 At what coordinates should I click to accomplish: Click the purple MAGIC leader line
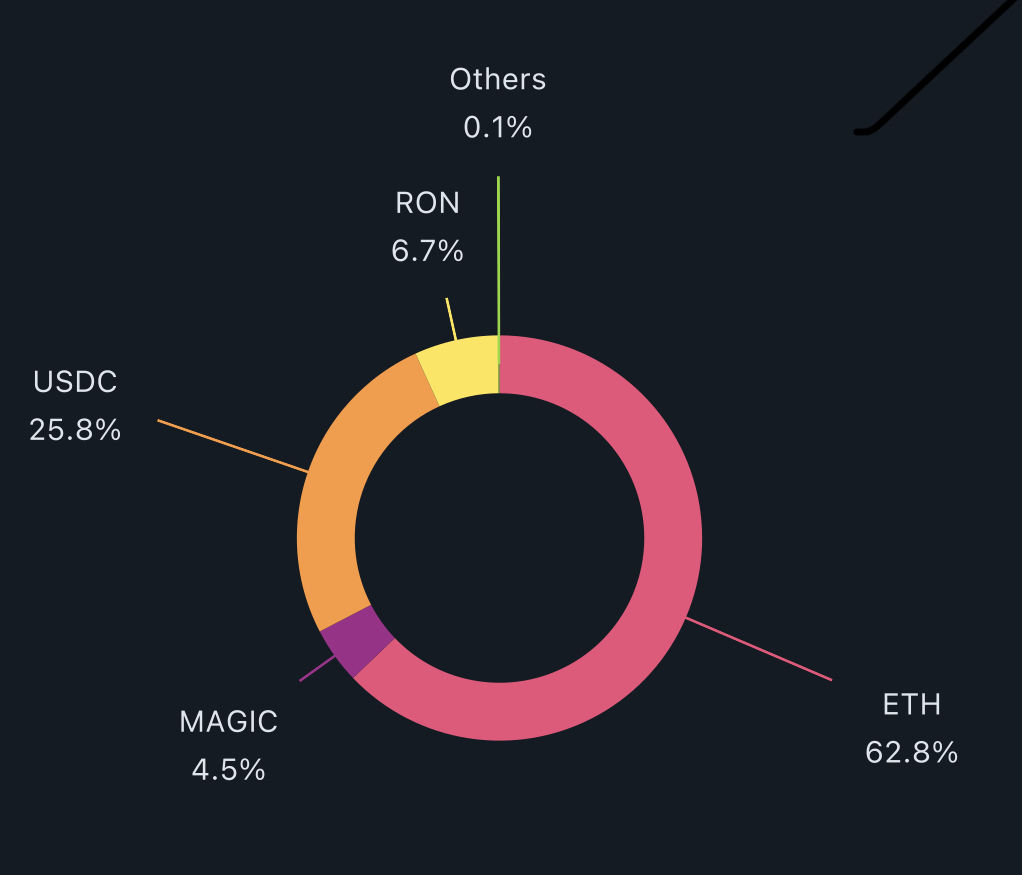click(x=313, y=672)
